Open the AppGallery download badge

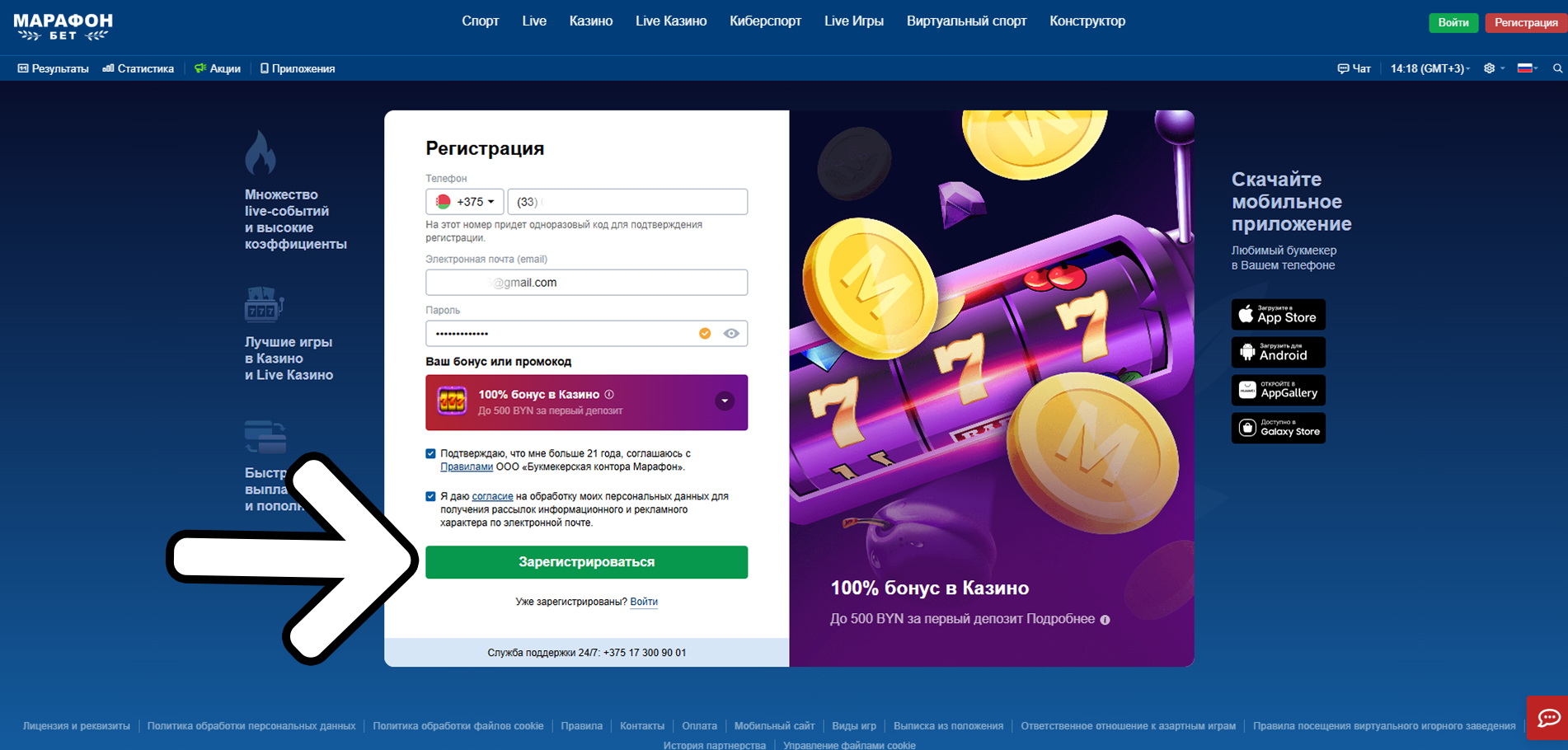(1278, 390)
